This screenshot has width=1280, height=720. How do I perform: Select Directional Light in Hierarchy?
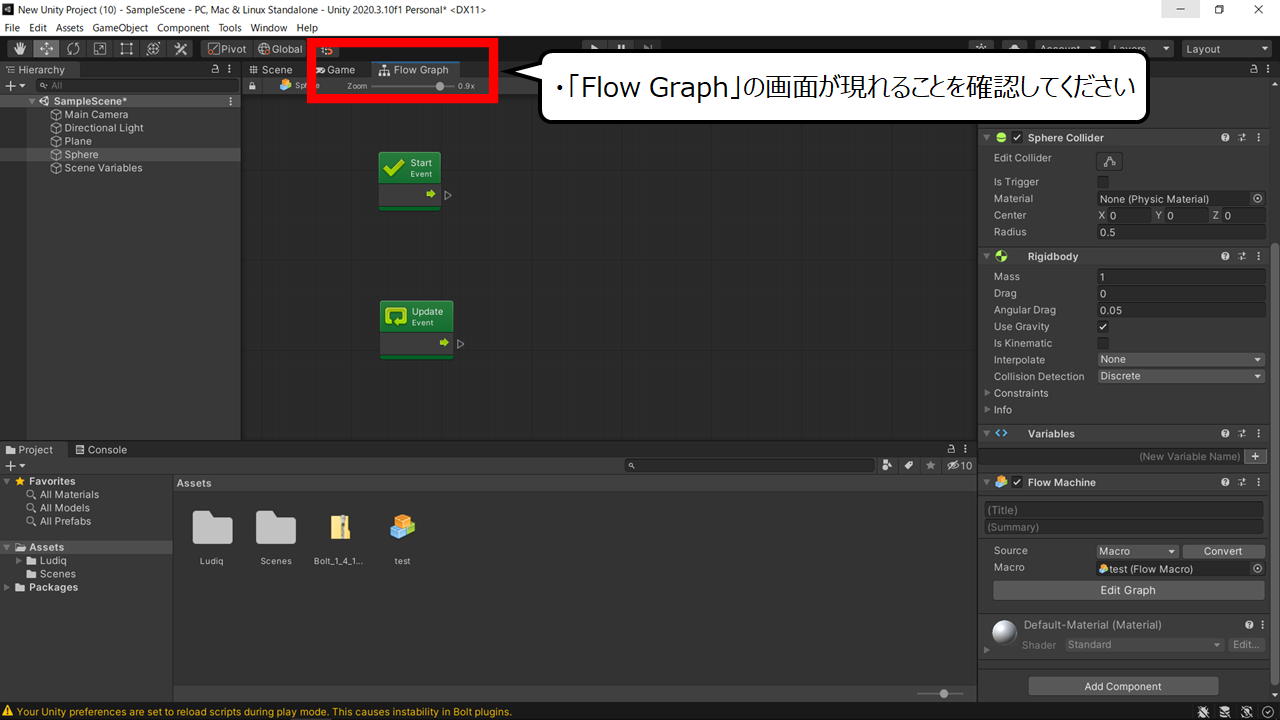[x=104, y=128]
